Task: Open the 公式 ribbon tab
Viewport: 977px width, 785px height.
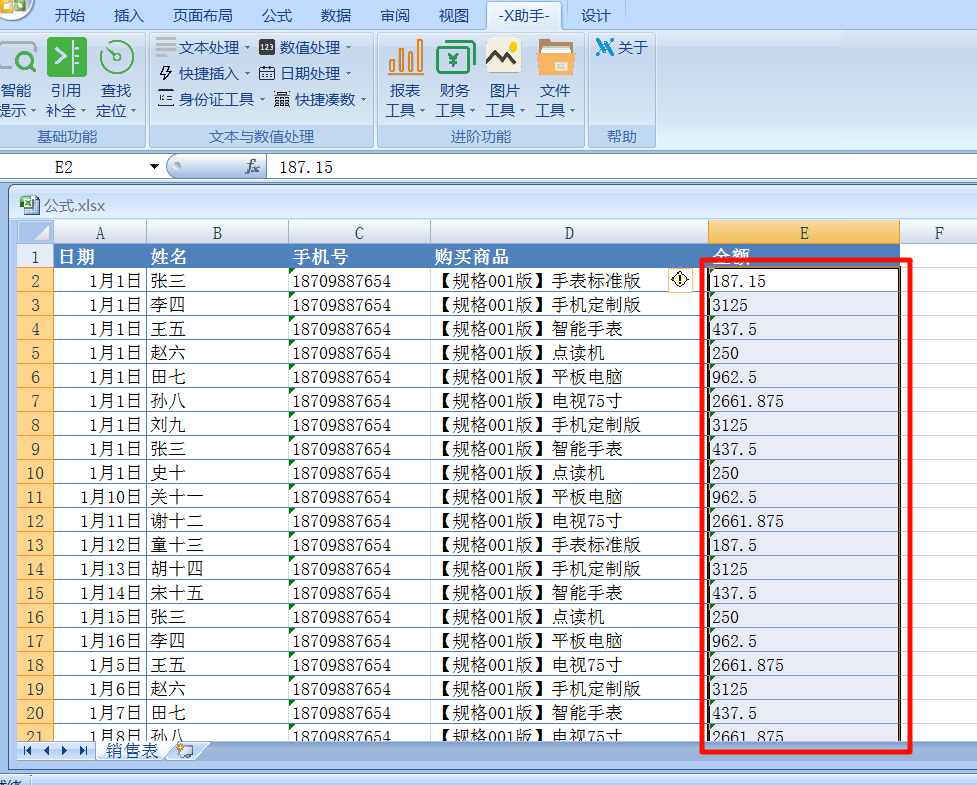Action: point(277,15)
